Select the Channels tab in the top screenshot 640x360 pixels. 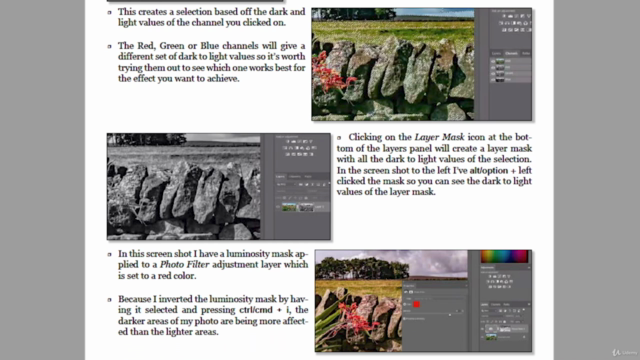pos(511,53)
